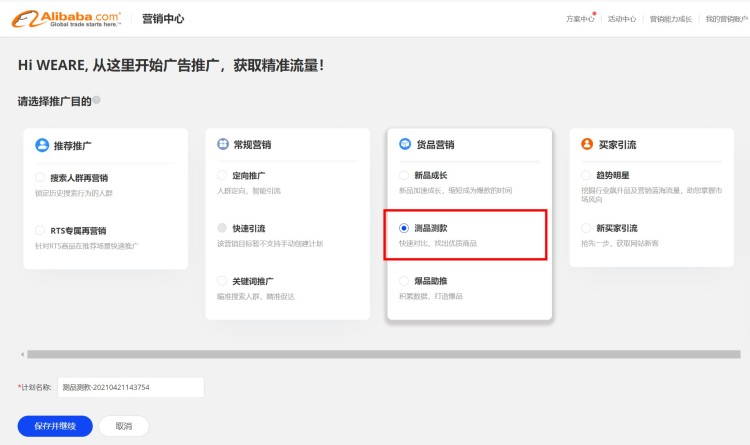Click the scrollbar's left arrow
Image resolution: width=750 pixels, height=445 pixels.
[x=21, y=354]
